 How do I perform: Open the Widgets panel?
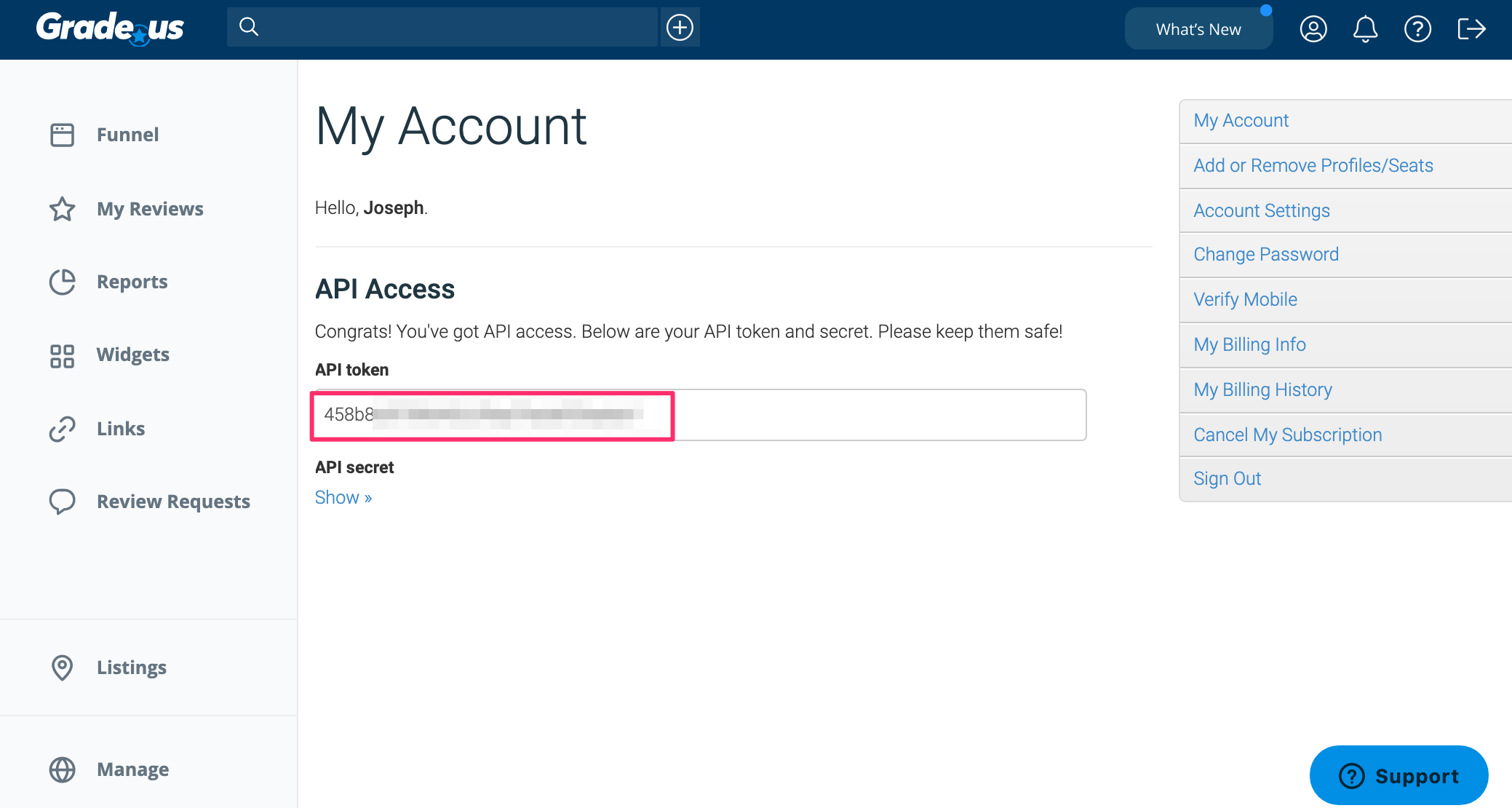[133, 355]
